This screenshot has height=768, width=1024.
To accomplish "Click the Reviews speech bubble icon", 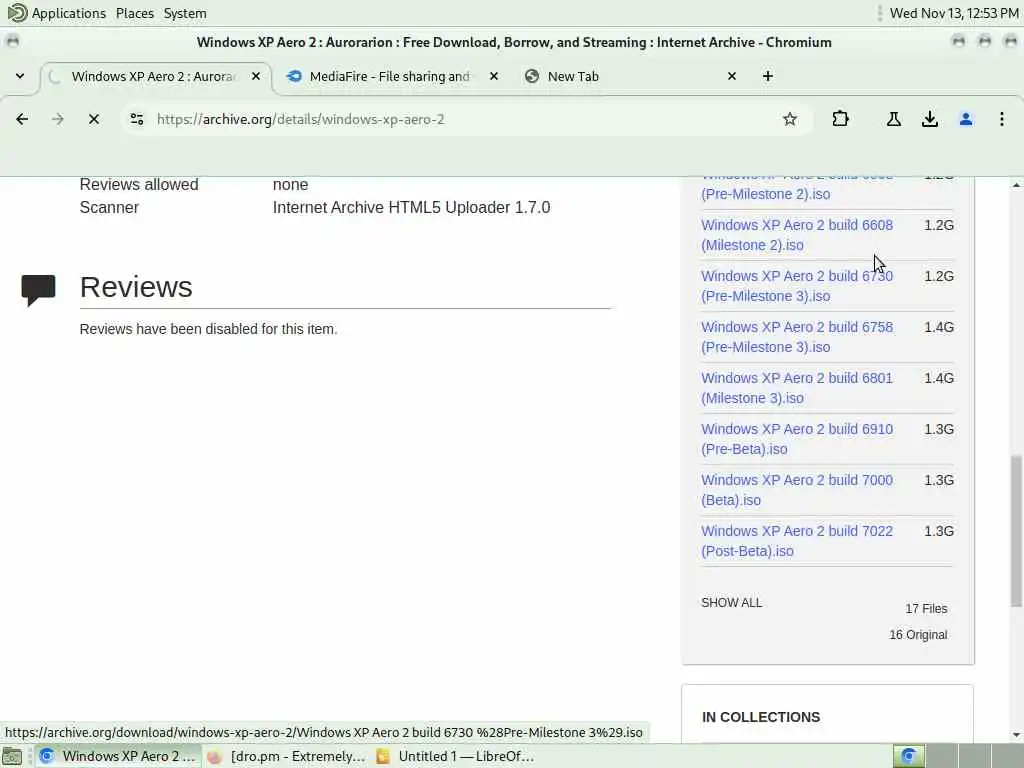I will click(38, 290).
